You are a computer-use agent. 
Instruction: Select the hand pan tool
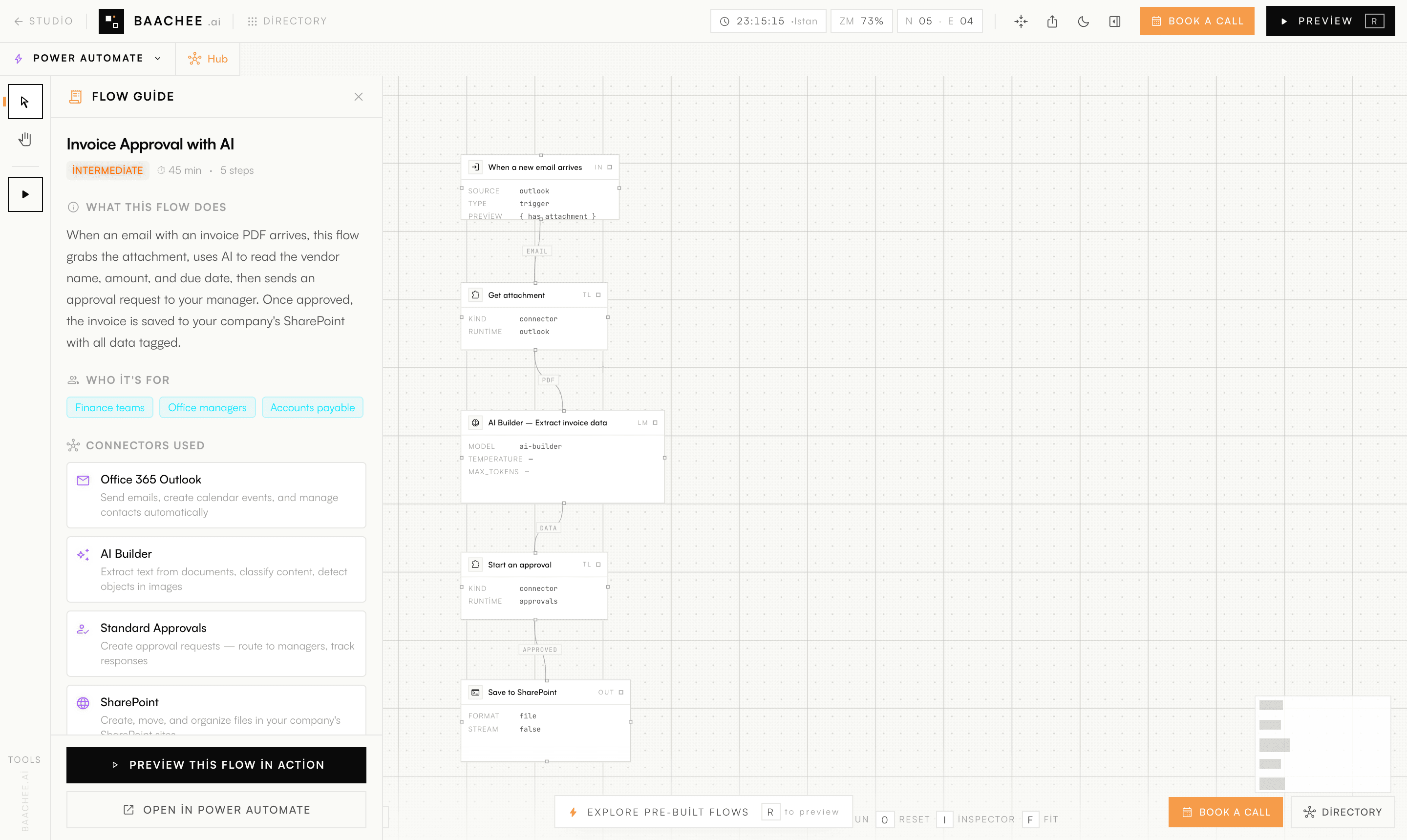[25, 139]
